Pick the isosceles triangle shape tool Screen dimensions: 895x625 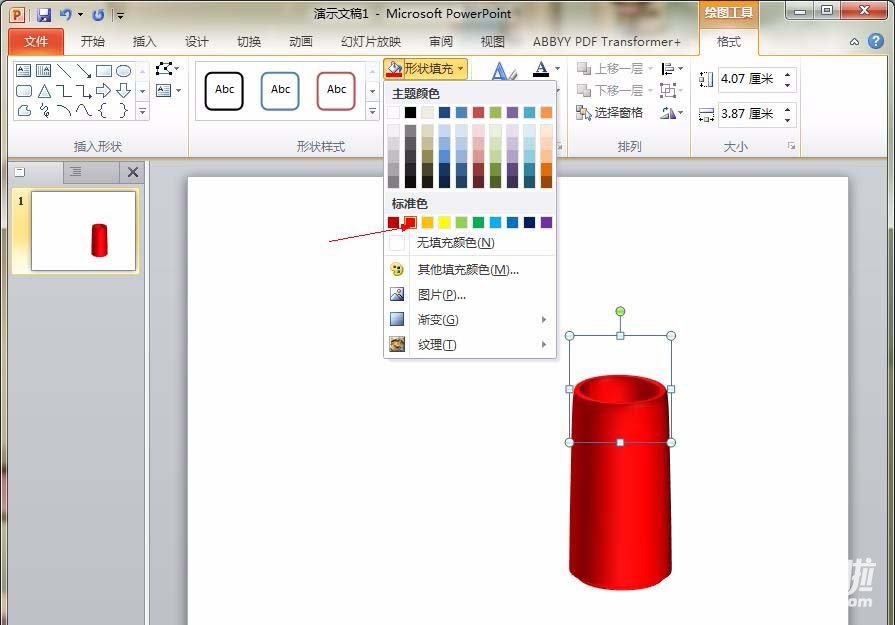point(44,91)
